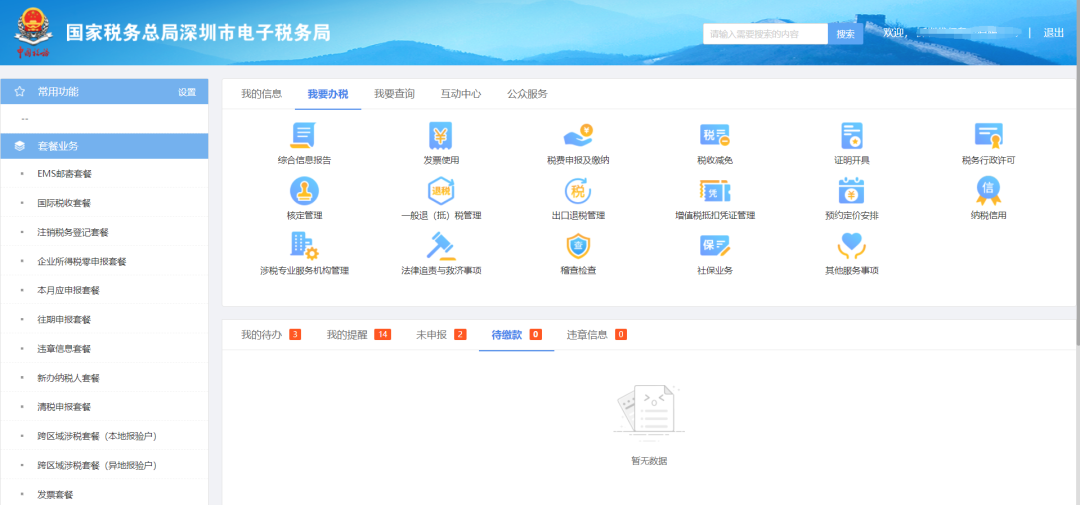The width and height of the screenshot is (1080, 505).
Task: Open the 涉税专业服务机构管理 icon
Action: tap(304, 245)
